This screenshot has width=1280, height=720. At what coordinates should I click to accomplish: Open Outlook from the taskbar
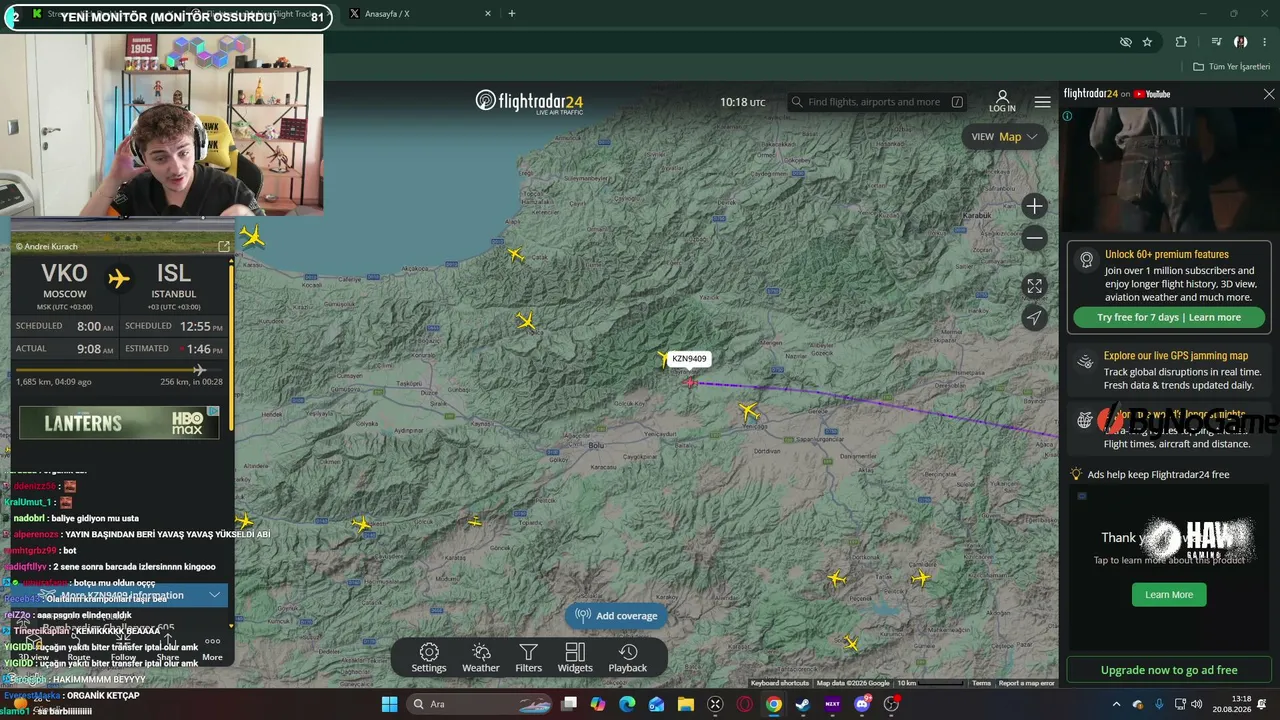pos(656,704)
